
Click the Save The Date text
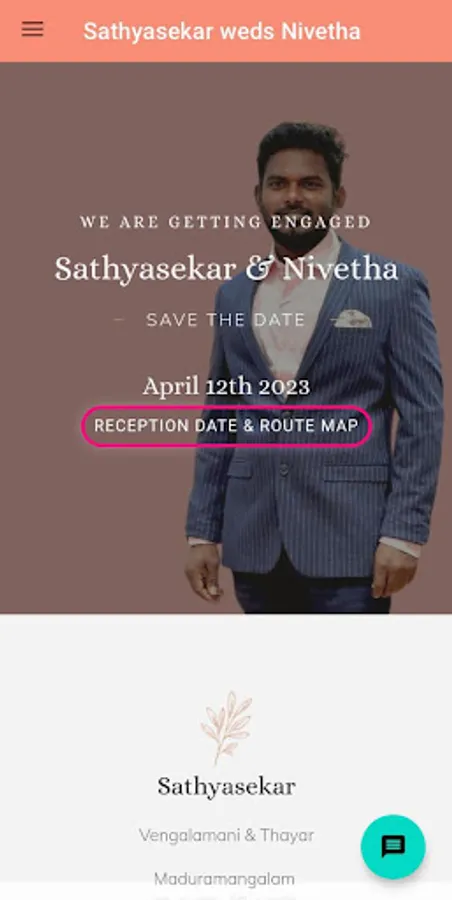(226, 320)
